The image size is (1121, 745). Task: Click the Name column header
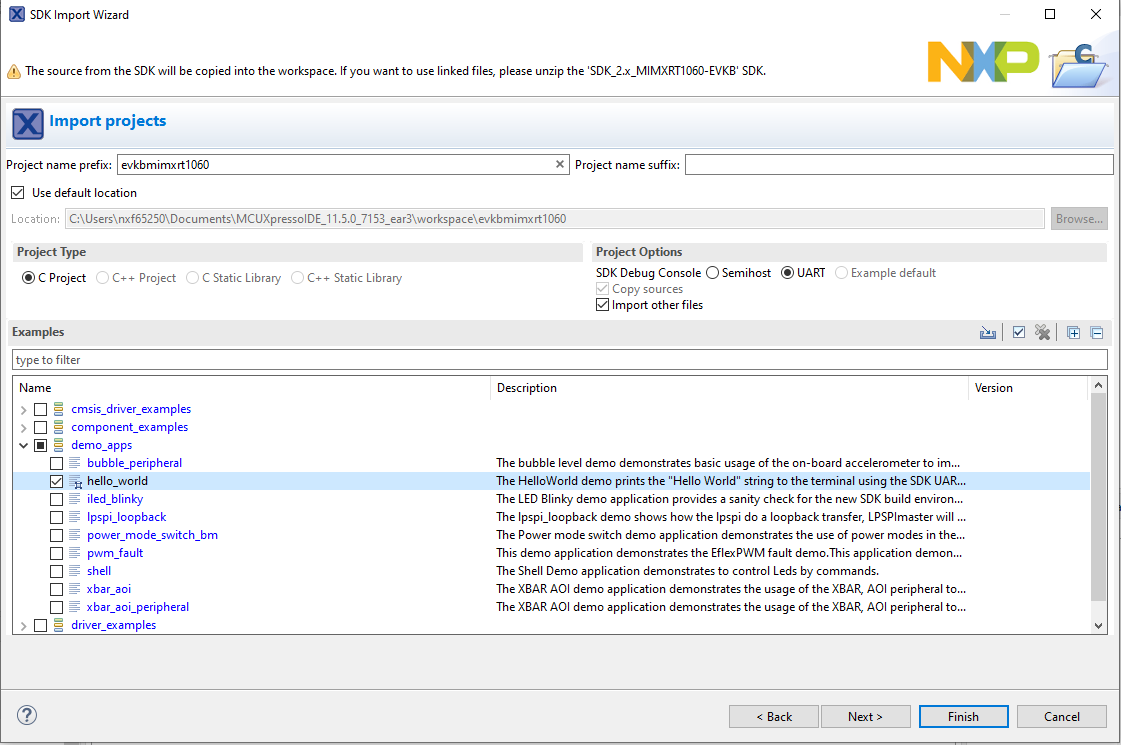[250, 388]
